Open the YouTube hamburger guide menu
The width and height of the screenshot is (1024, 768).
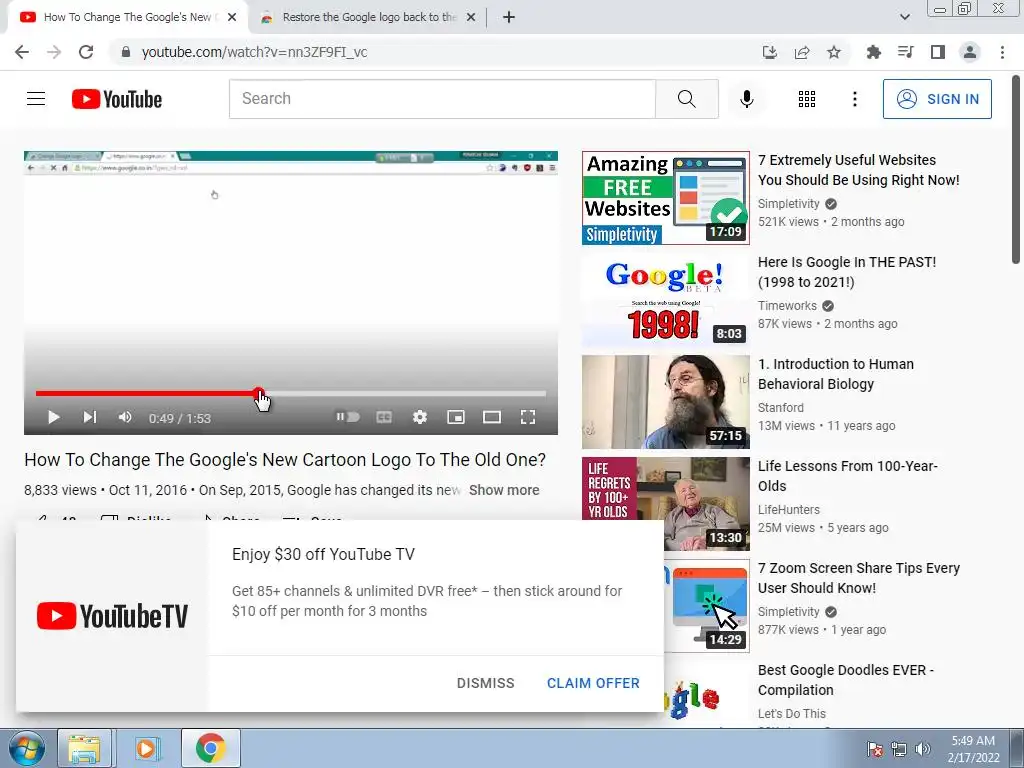click(36, 99)
